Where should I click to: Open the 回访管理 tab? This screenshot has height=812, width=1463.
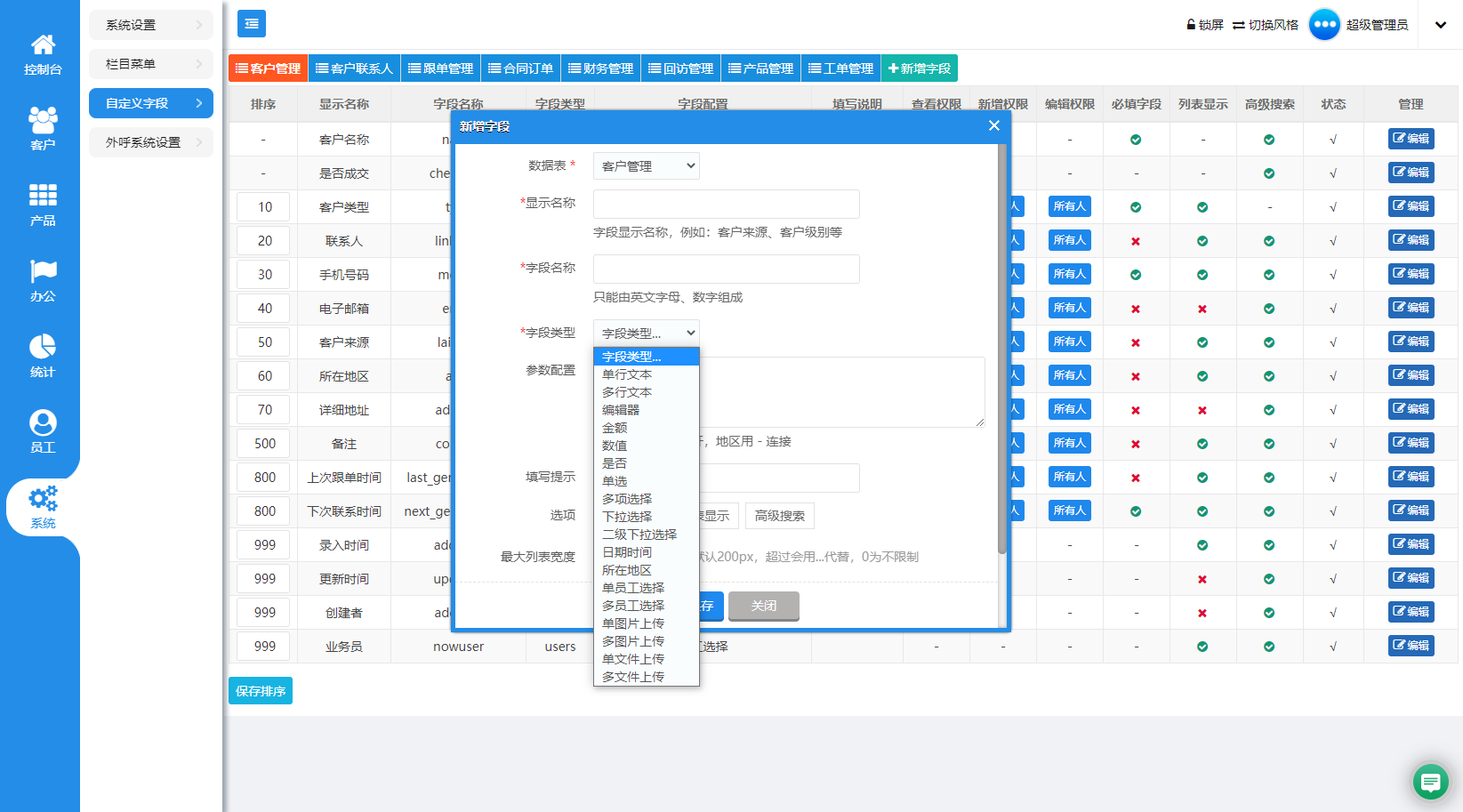[680, 67]
